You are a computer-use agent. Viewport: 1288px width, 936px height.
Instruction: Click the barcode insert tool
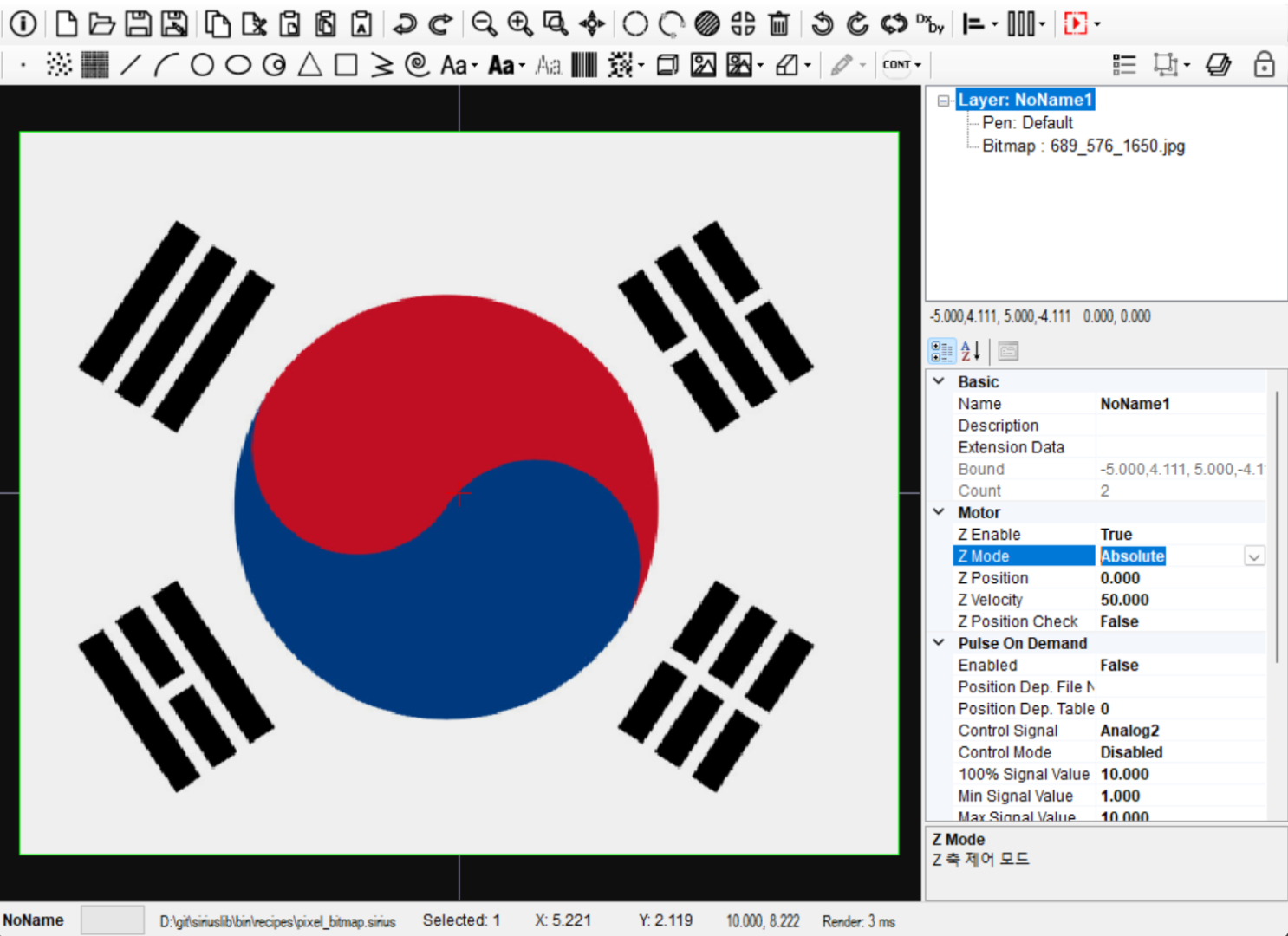pos(584,65)
